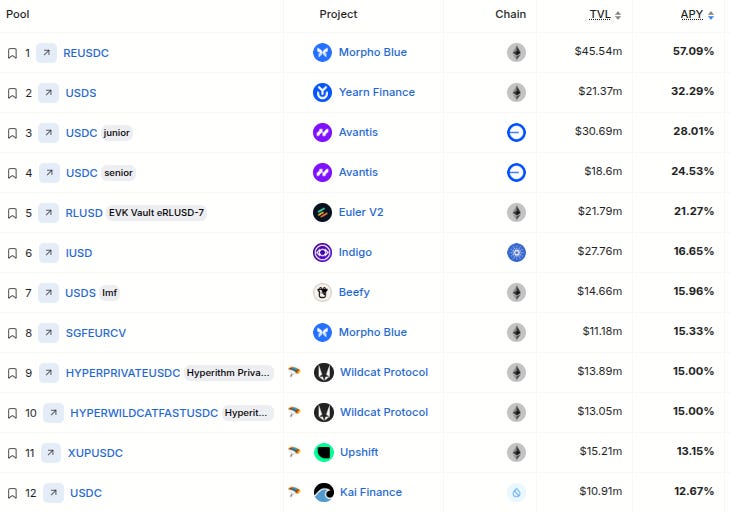This screenshot has height=512, width=730.
Task: Click Cardano chain icon in IUSD row
Action: coord(516,253)
